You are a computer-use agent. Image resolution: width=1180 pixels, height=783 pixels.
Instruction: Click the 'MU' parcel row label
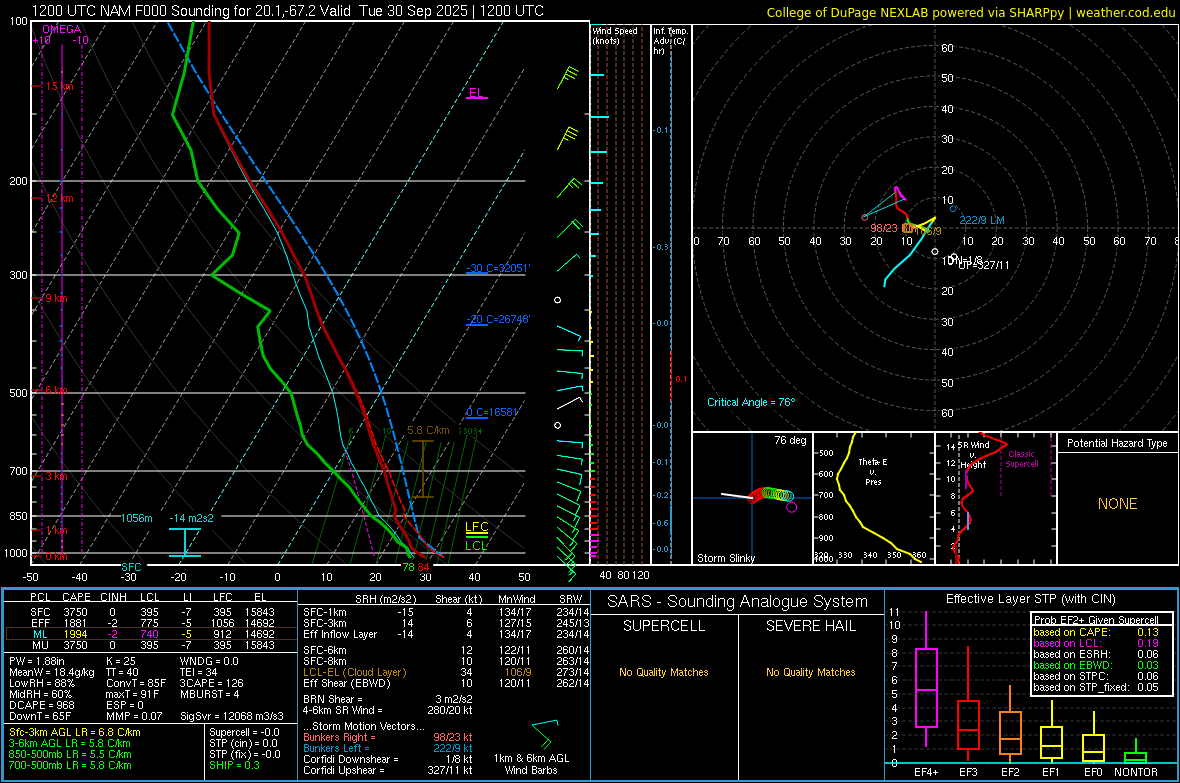[x=40, y=645]
